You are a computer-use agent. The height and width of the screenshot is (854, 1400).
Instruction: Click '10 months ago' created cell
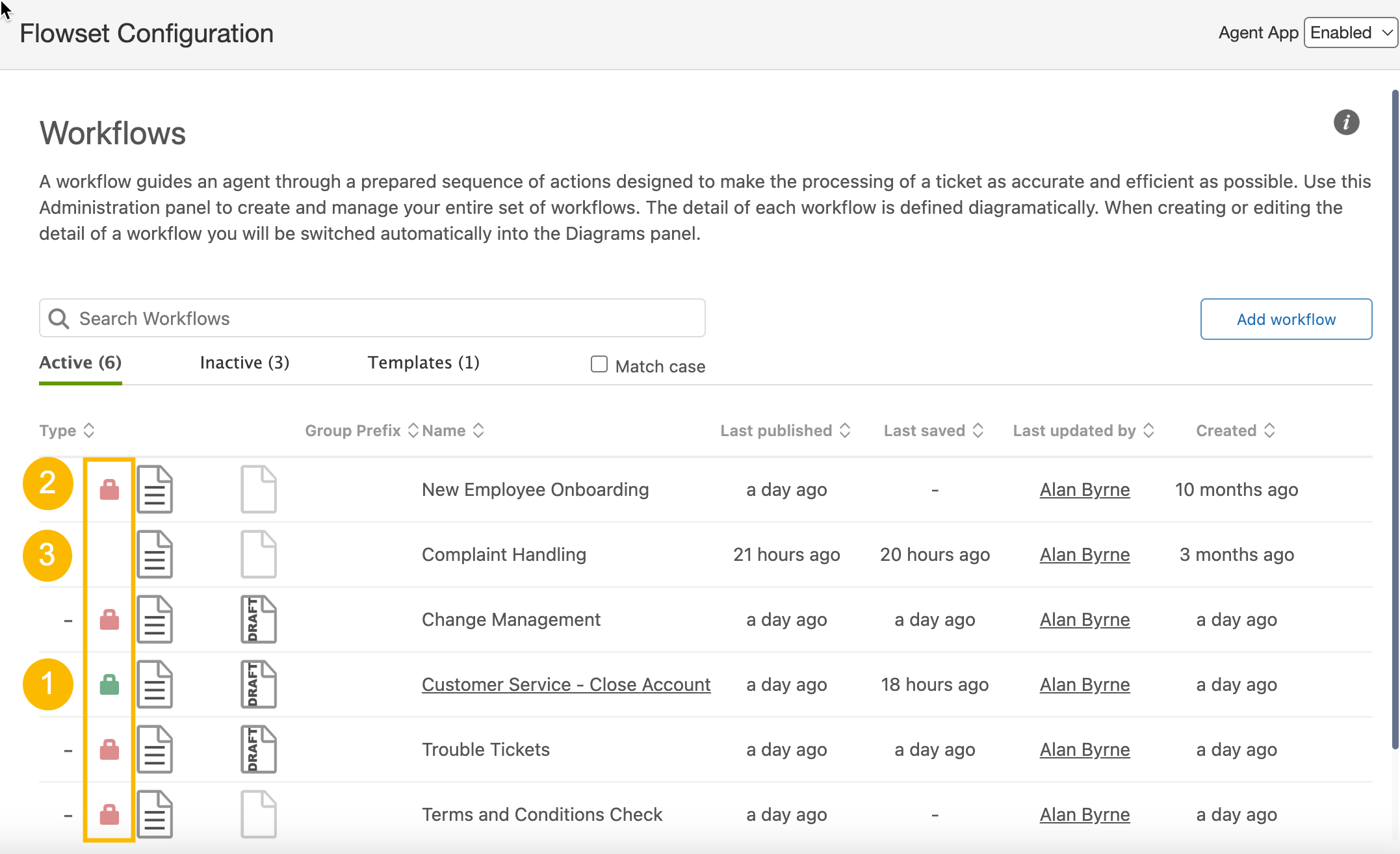tap(1236, 489)
